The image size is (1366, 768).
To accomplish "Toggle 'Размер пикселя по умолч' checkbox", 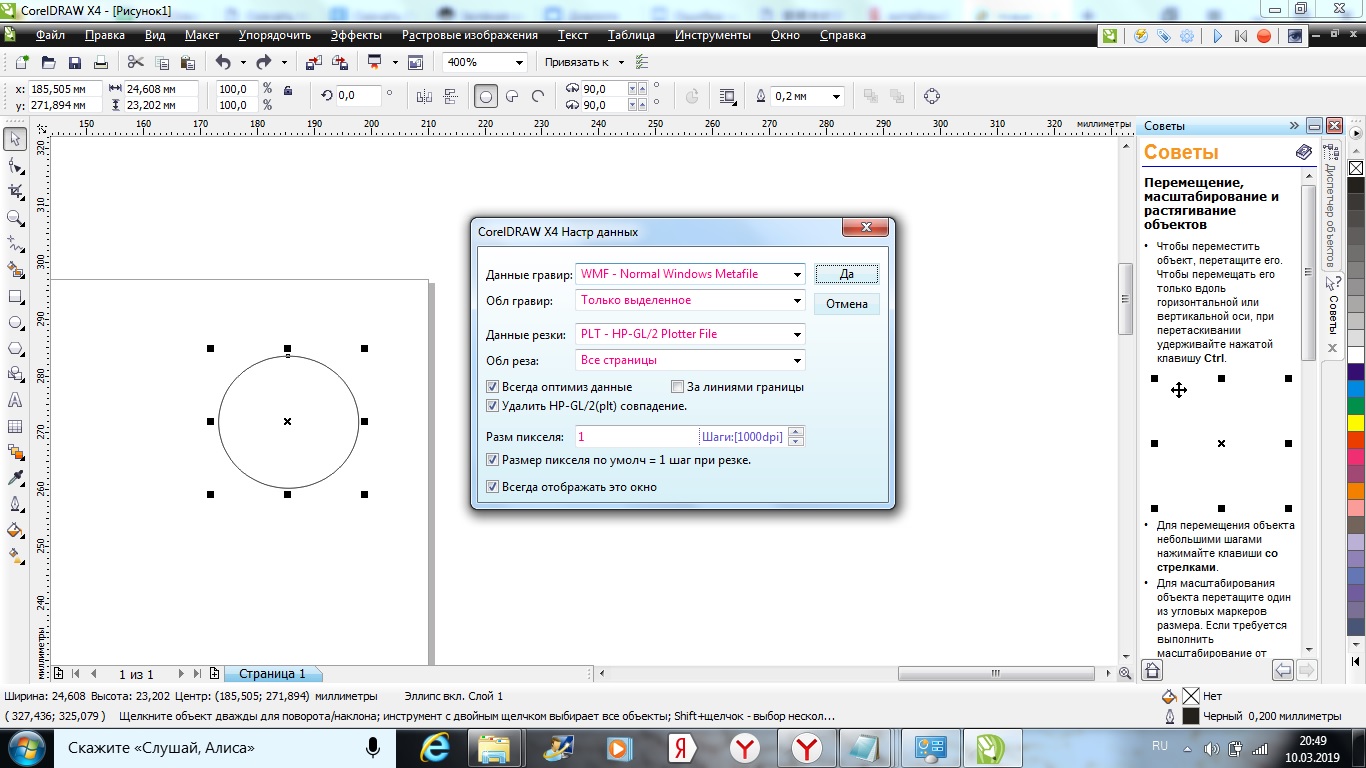I will pyautogui.click(x=492, y=460).
